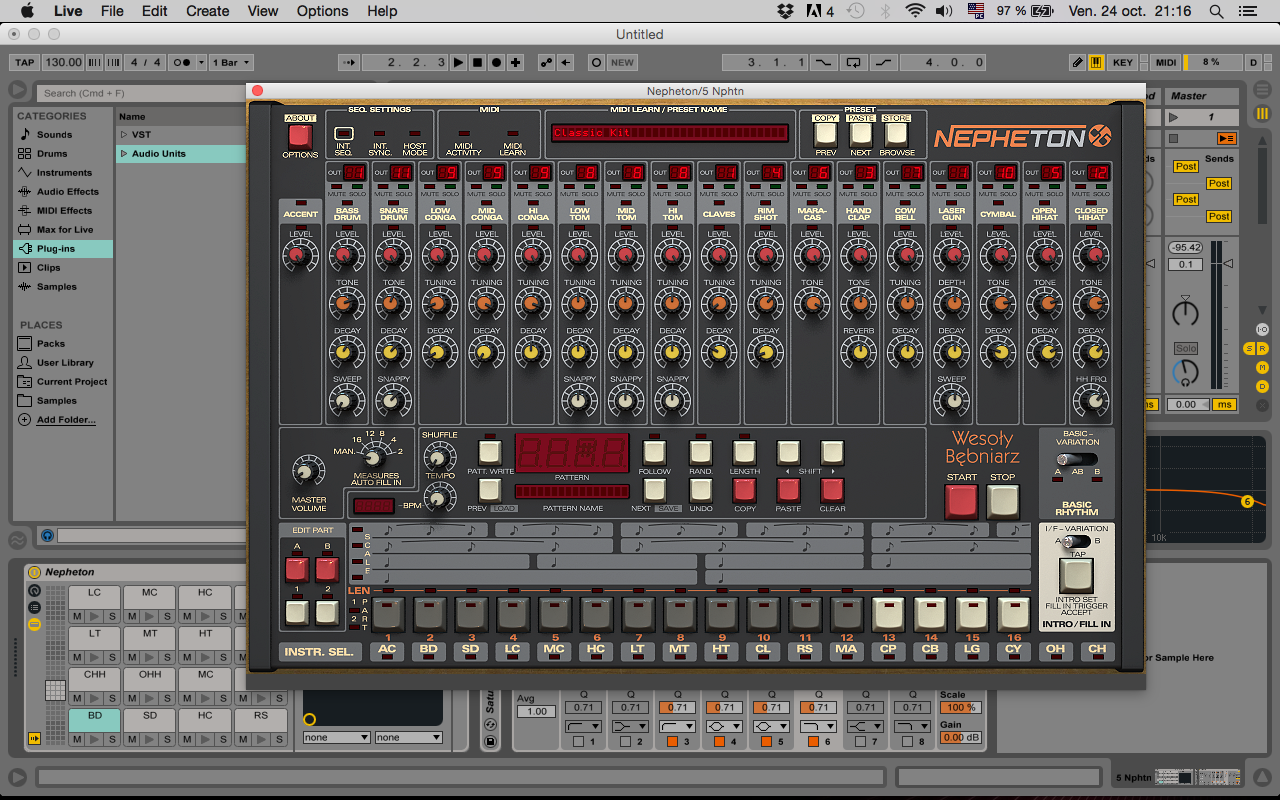Click the Arrangement Record button in the transport
This screenshot has height=800, width=1280.
click(496, 62)
